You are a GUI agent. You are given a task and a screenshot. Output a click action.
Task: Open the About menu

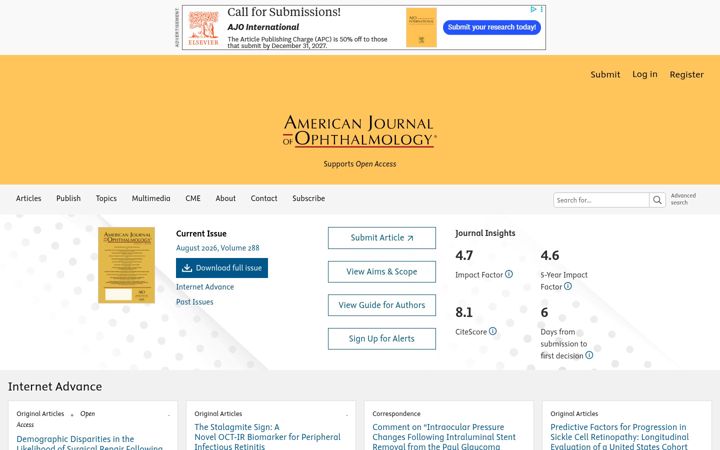click(225, 198)
